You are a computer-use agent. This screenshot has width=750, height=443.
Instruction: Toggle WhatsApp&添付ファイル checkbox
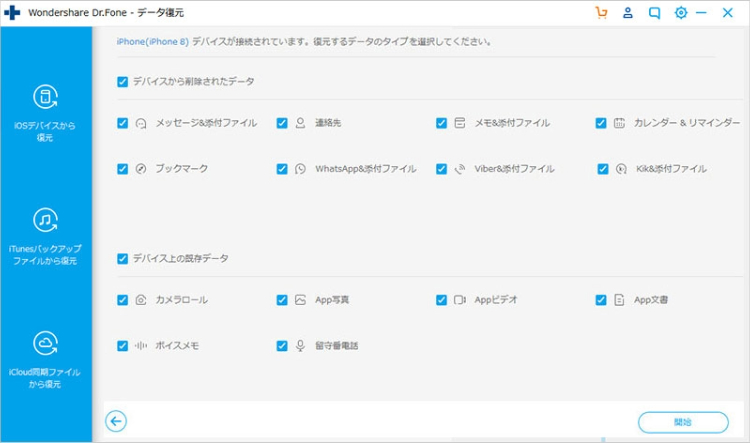pos(282,169)
